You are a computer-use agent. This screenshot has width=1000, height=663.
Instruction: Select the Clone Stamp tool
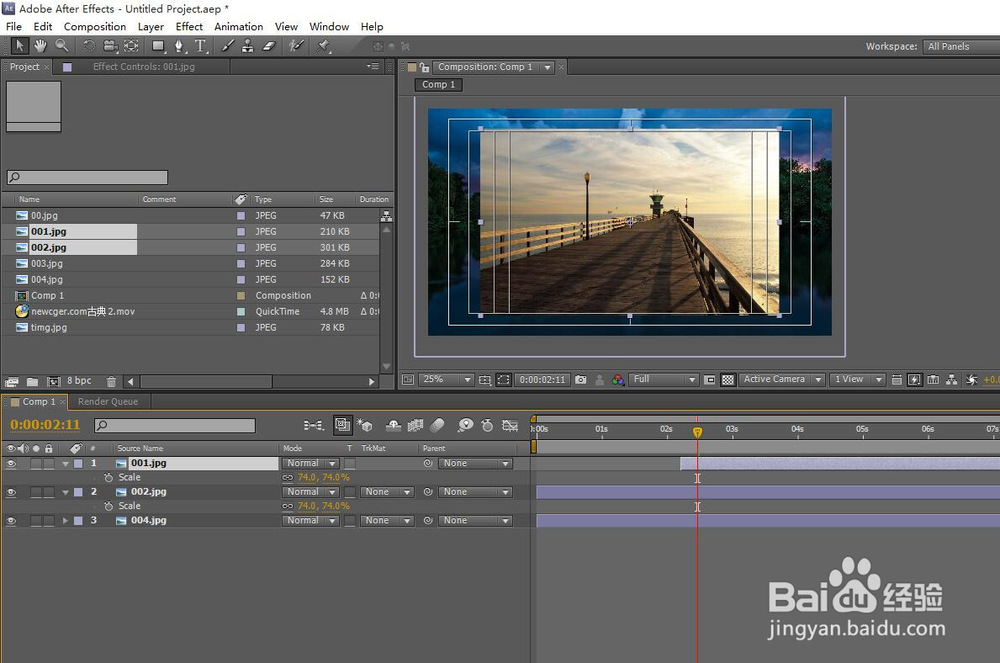click(x=247, y=46)
